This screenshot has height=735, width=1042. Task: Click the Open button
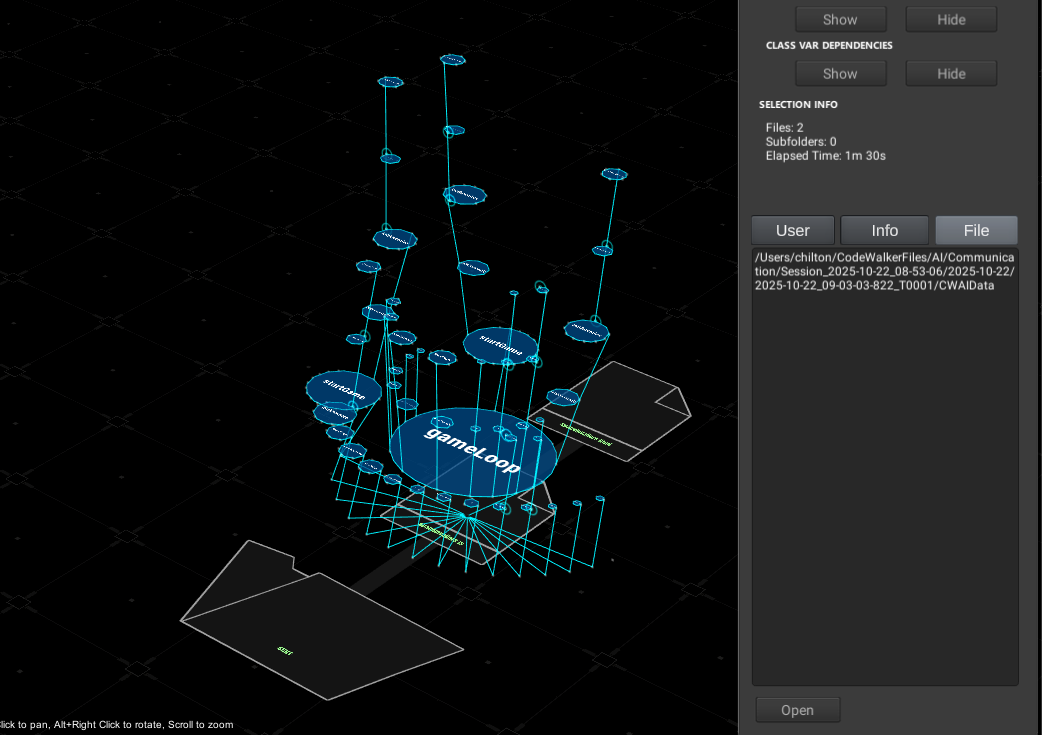click(797, 710)
